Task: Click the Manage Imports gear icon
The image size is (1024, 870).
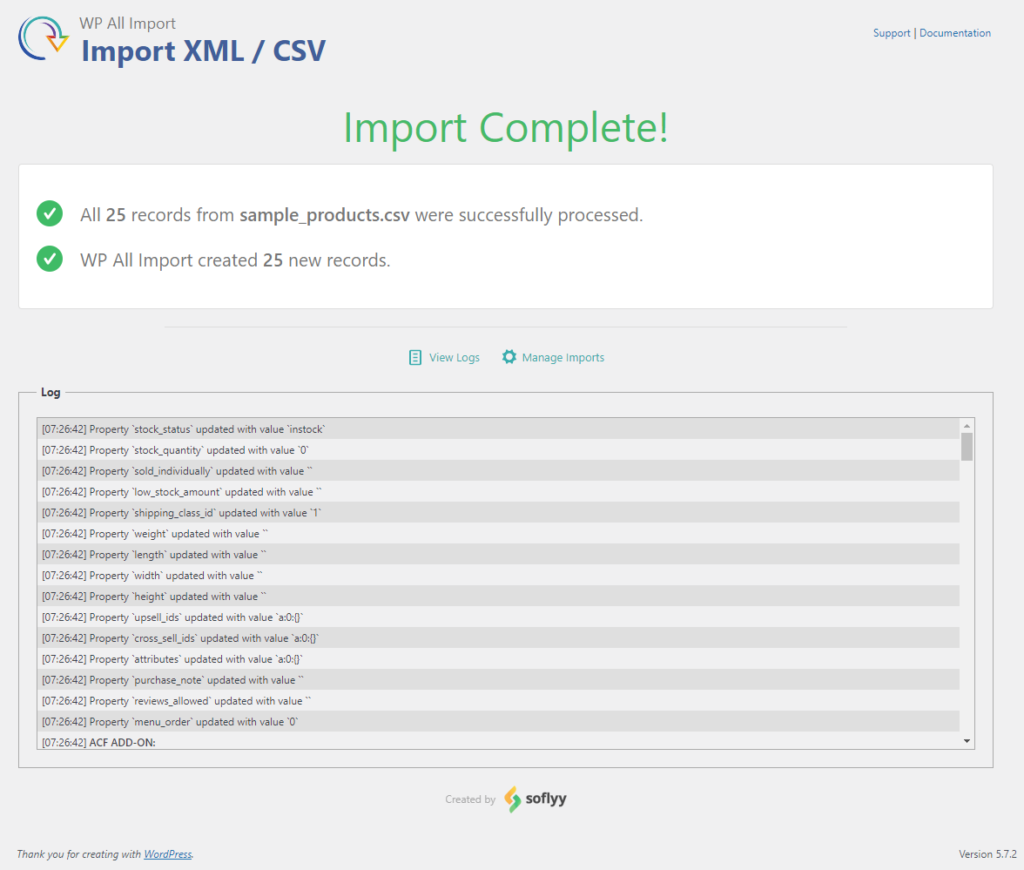Action: [x=509, y=357]
